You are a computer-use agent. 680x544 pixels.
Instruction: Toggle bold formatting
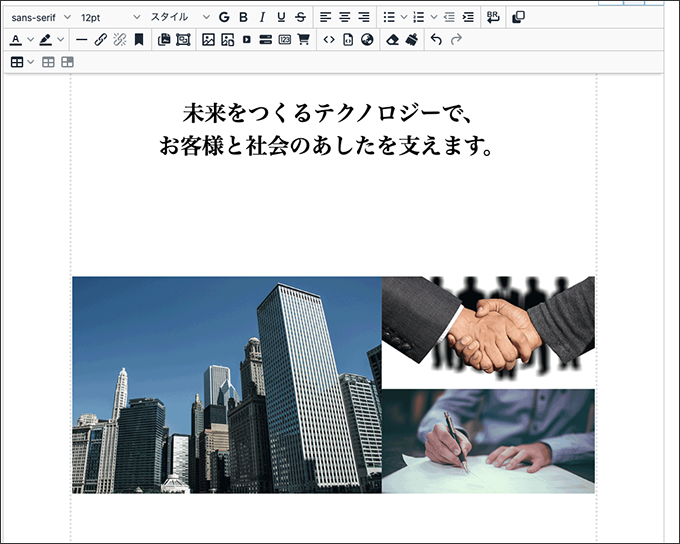click(243, 17)
